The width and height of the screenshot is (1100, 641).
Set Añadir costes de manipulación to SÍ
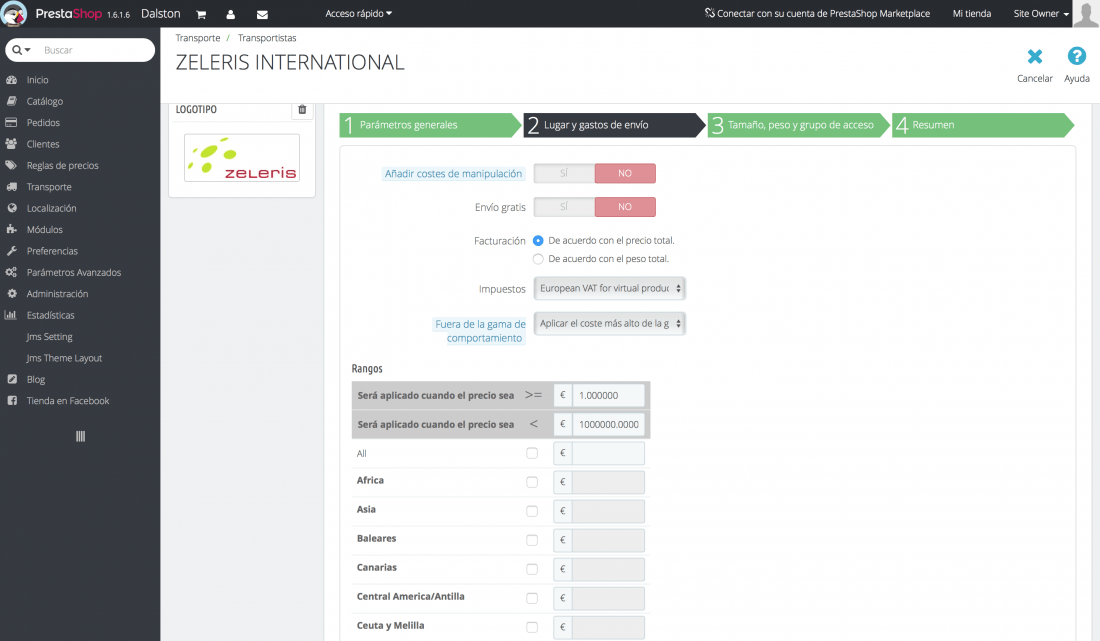pyautogui.click(x=564, y=173)
